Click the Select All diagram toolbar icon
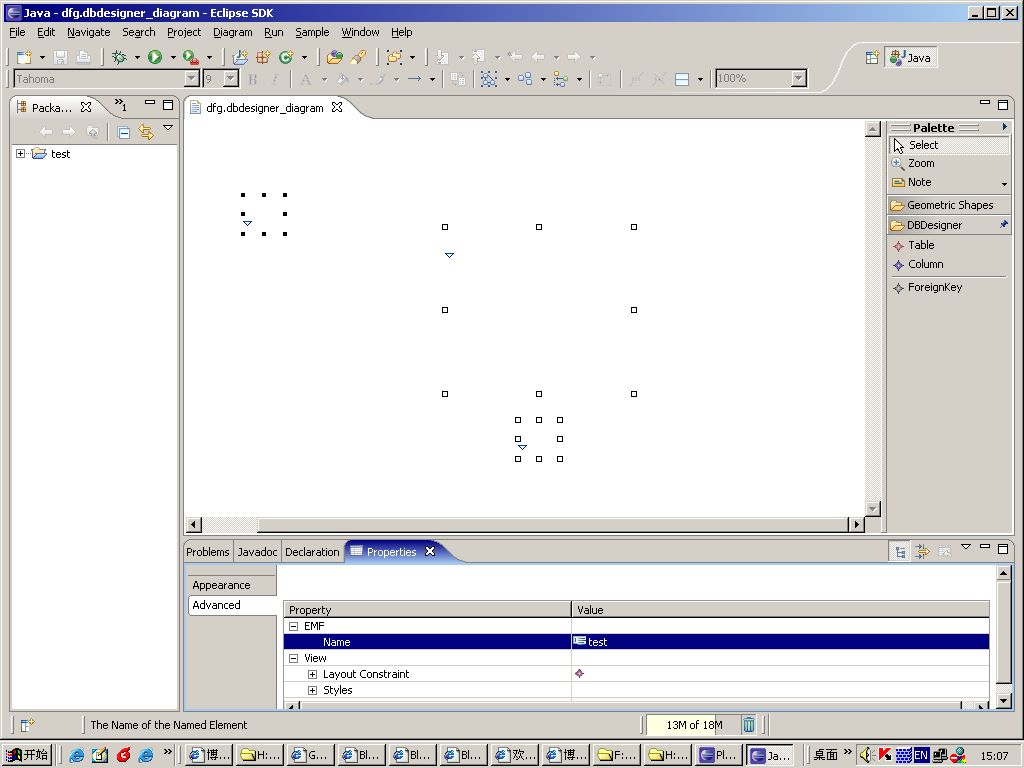 click(x=488, y=79)
